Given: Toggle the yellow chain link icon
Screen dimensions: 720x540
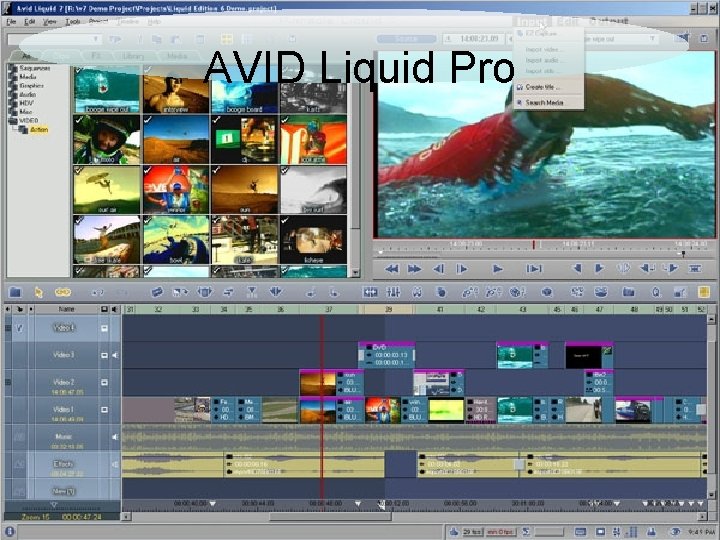Looking at the screenshot, I should 63,292.
